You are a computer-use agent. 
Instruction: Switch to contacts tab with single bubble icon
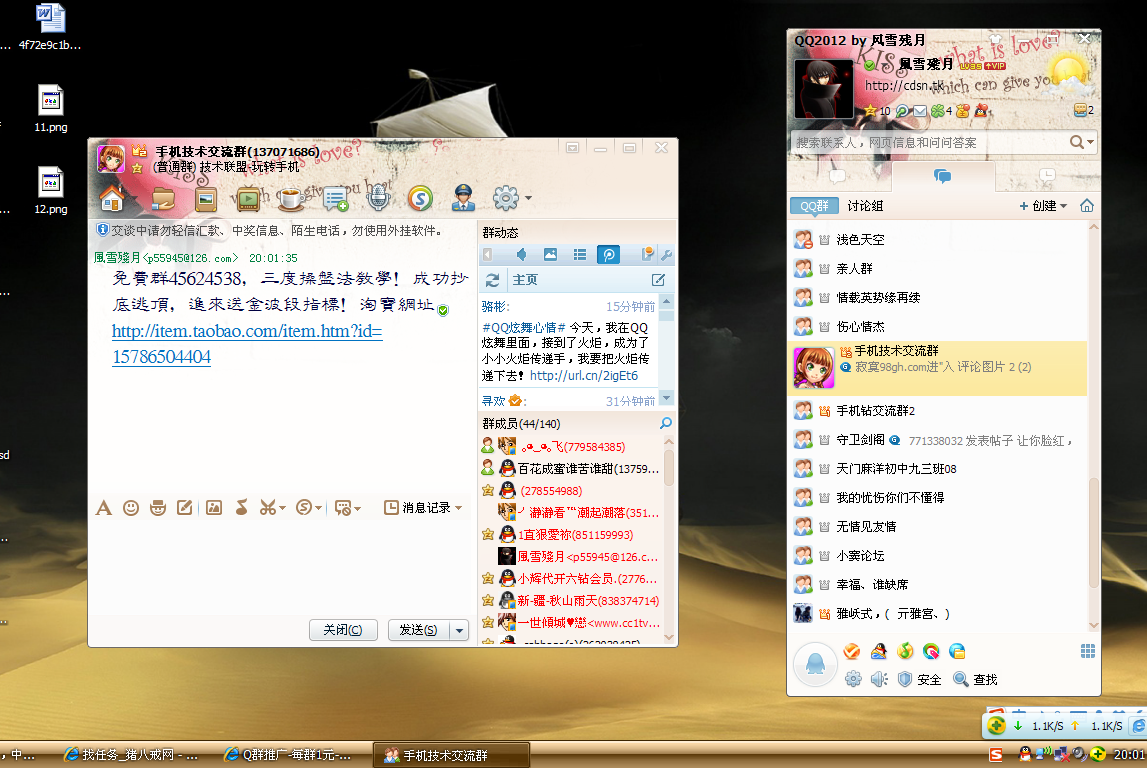coord(838,176)
